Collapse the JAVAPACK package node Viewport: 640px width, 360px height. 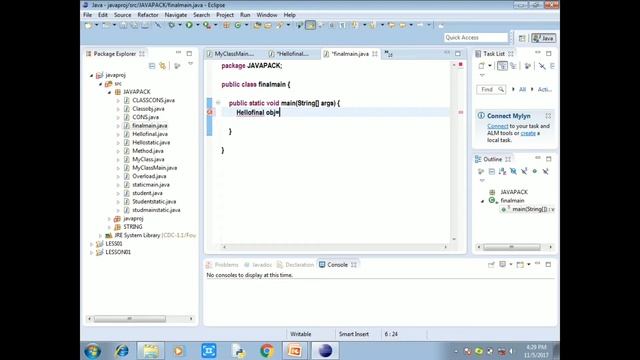pos(109,92)
